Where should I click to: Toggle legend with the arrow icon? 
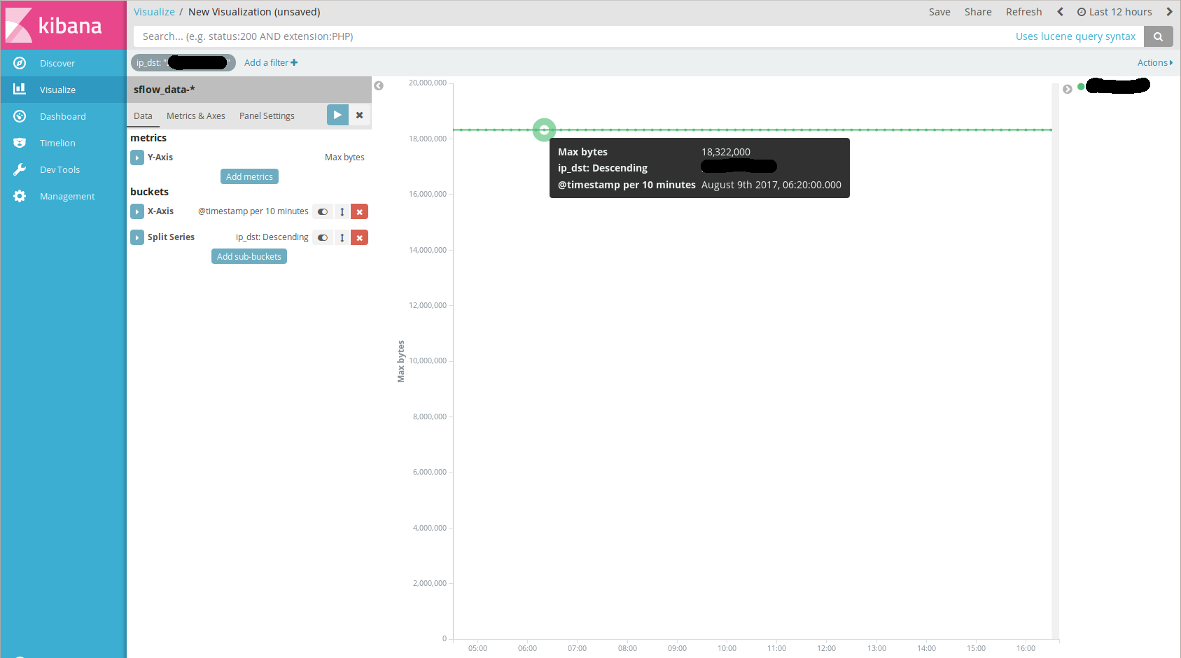coord(1067,89)
